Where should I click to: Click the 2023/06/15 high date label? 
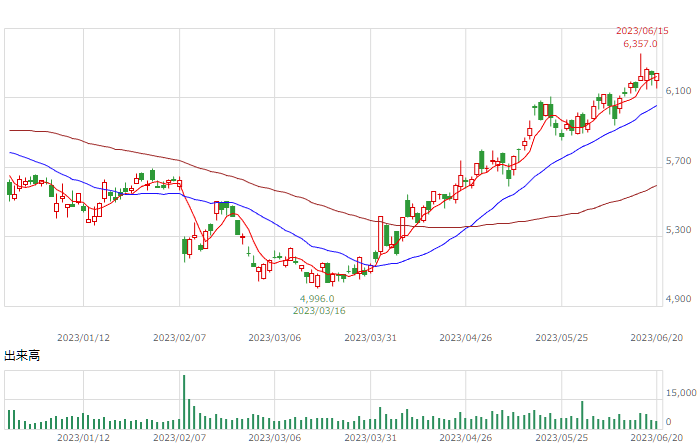tap(642, 31)
